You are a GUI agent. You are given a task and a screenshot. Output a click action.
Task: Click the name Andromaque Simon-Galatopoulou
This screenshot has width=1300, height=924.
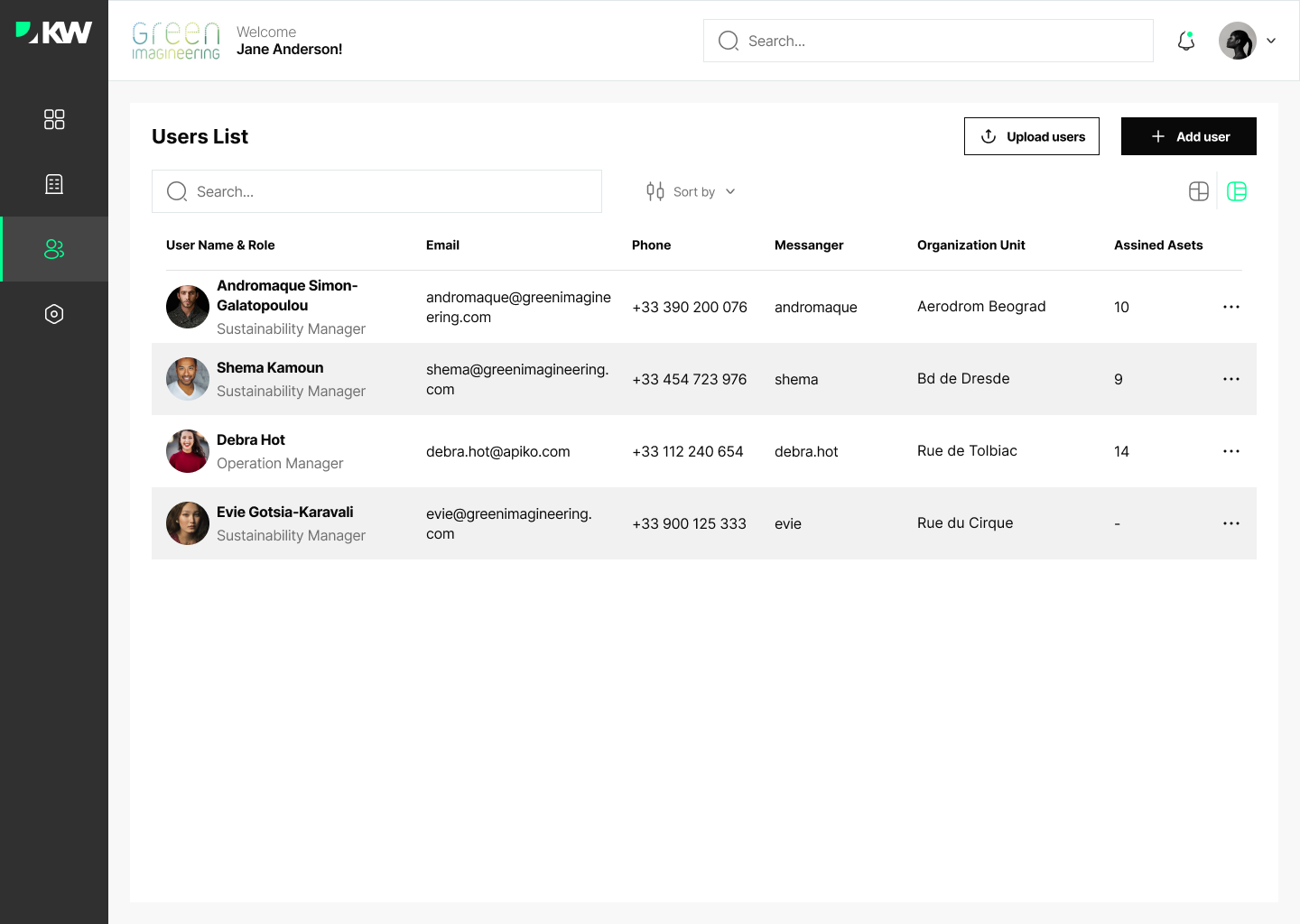click(x=287, y=295)
